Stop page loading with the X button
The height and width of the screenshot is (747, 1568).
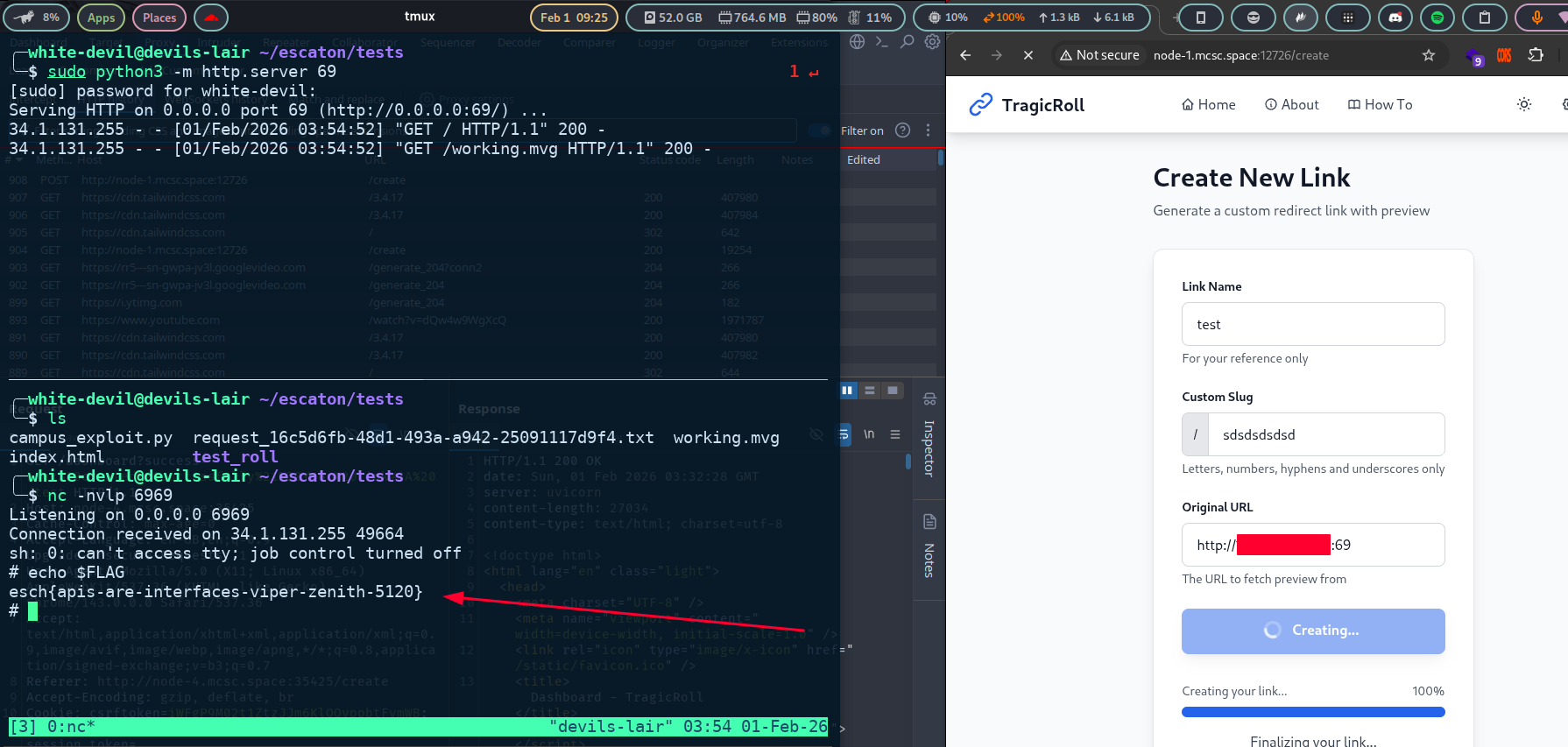coord(1028,55)
